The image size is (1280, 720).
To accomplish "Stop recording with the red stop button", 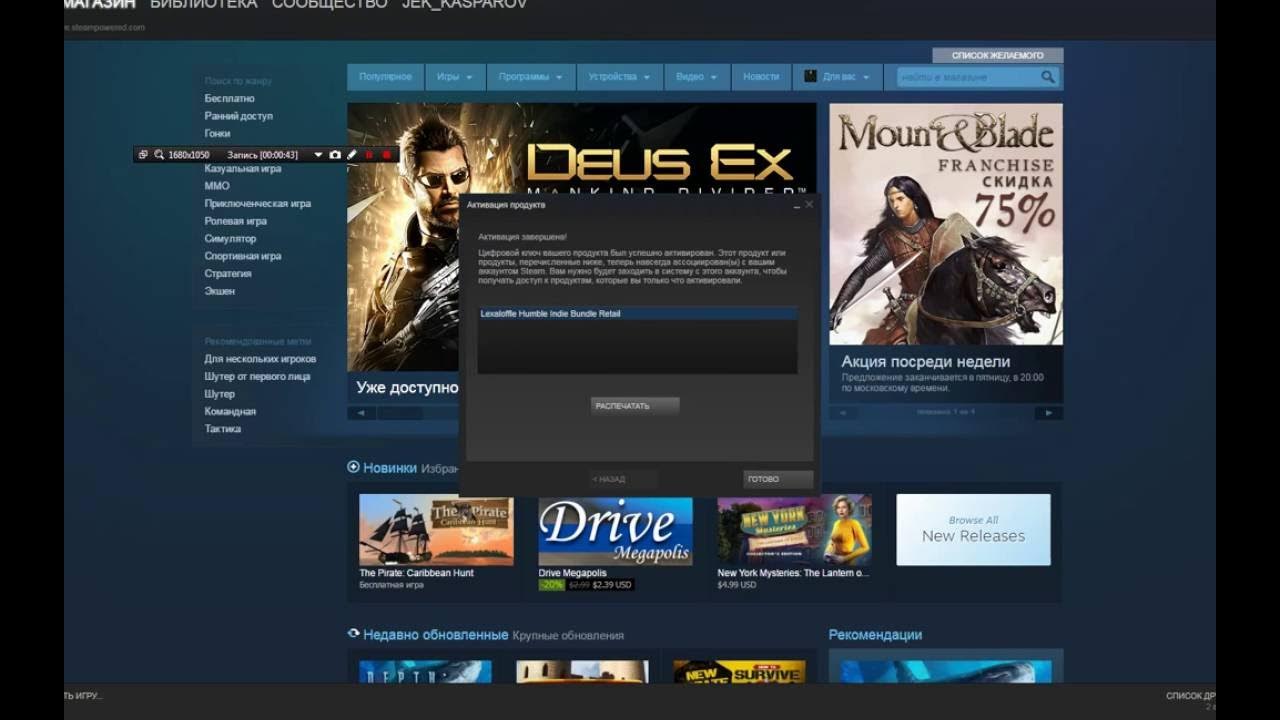I will coord(387,155).
